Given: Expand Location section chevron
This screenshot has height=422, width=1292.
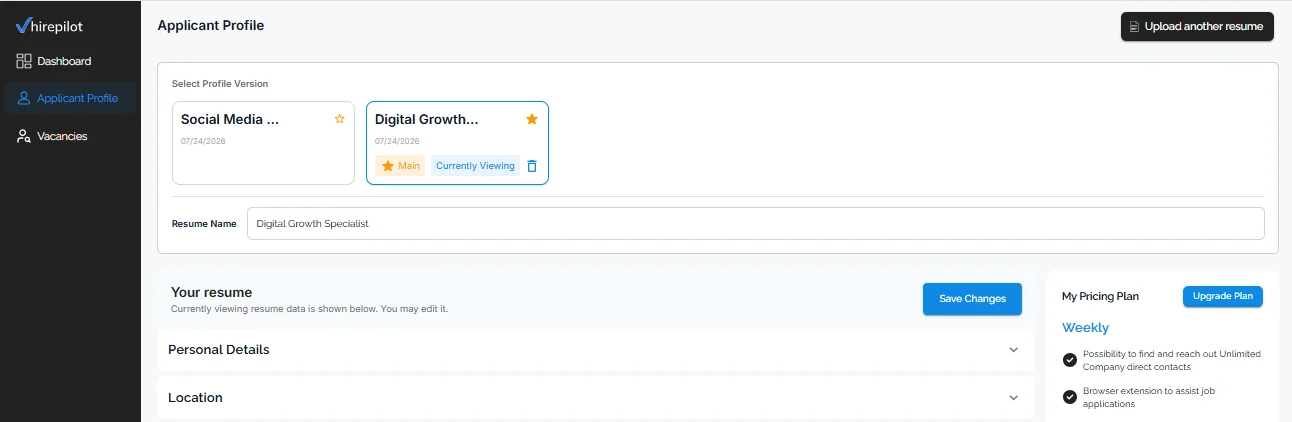Looking at the screenshot, I should click(x=1014, y=398).
